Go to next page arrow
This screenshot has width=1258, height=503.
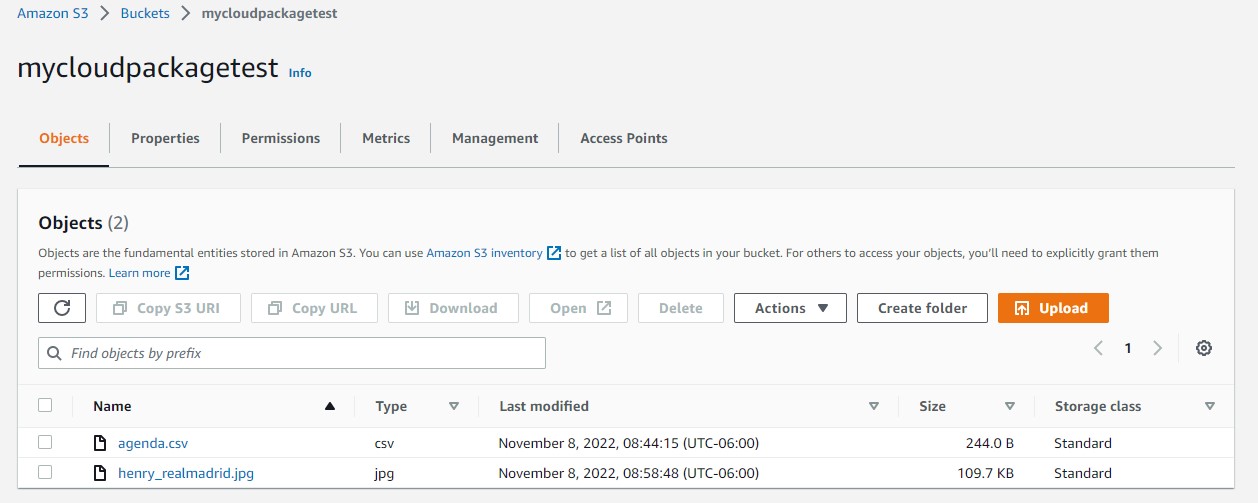1157,348
